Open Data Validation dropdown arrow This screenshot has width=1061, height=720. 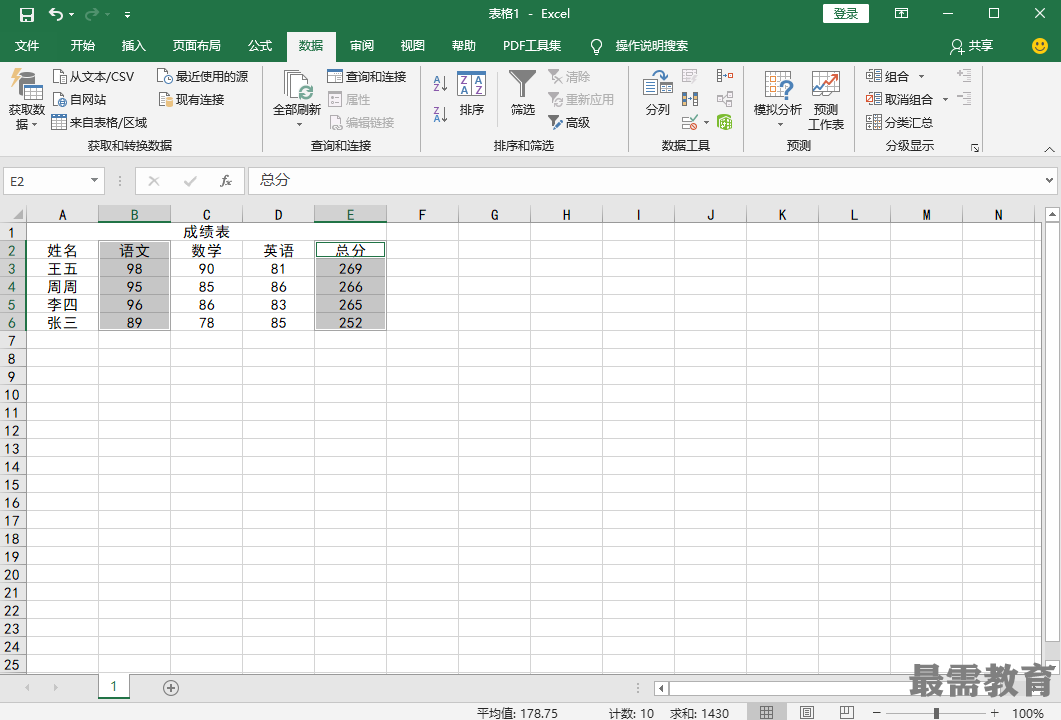[706, 122]
